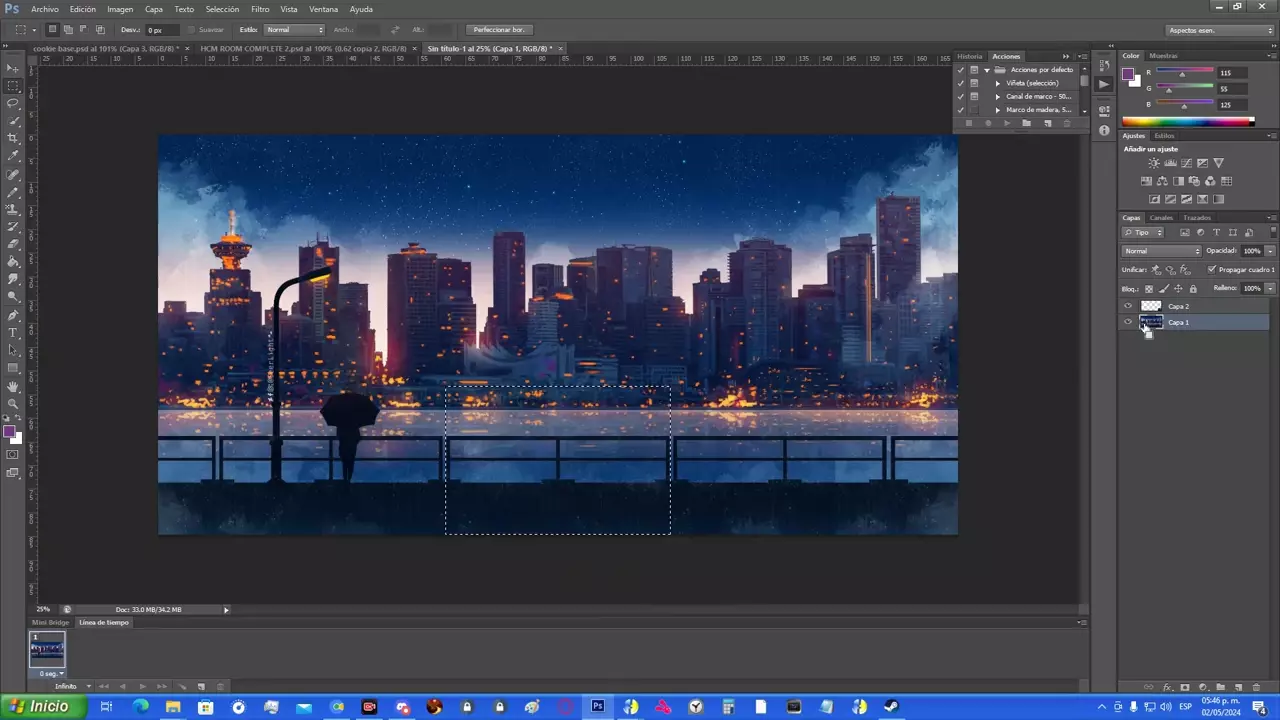
Task: Switch to the Muestras tab
Action: pos(1163,56)
